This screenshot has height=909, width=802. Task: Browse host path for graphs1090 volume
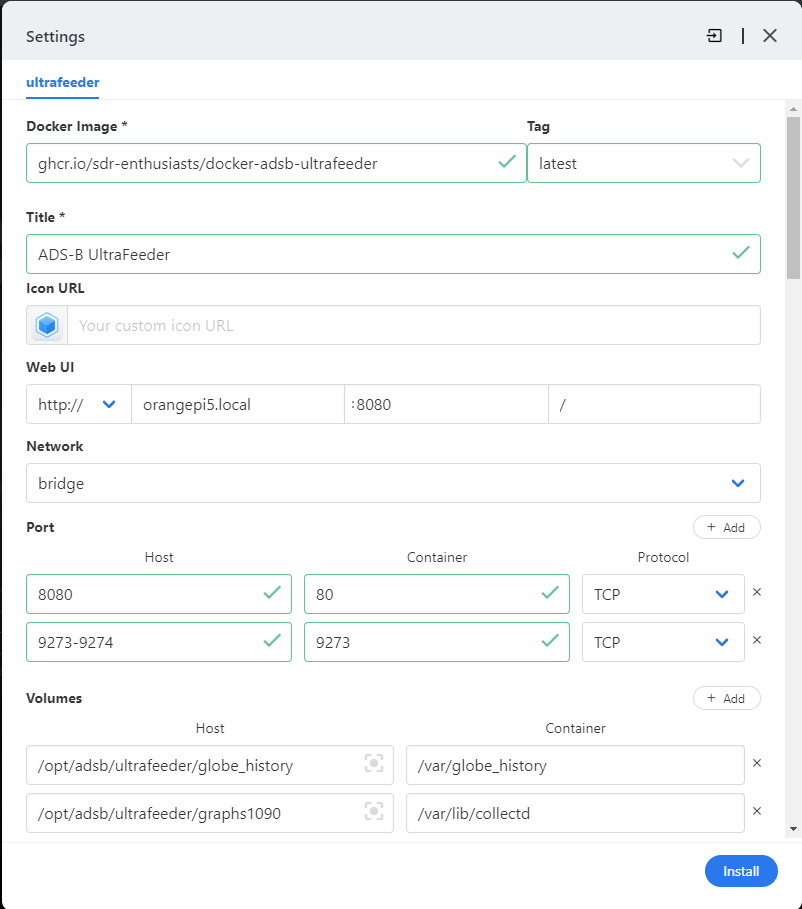tap(374, 811)
